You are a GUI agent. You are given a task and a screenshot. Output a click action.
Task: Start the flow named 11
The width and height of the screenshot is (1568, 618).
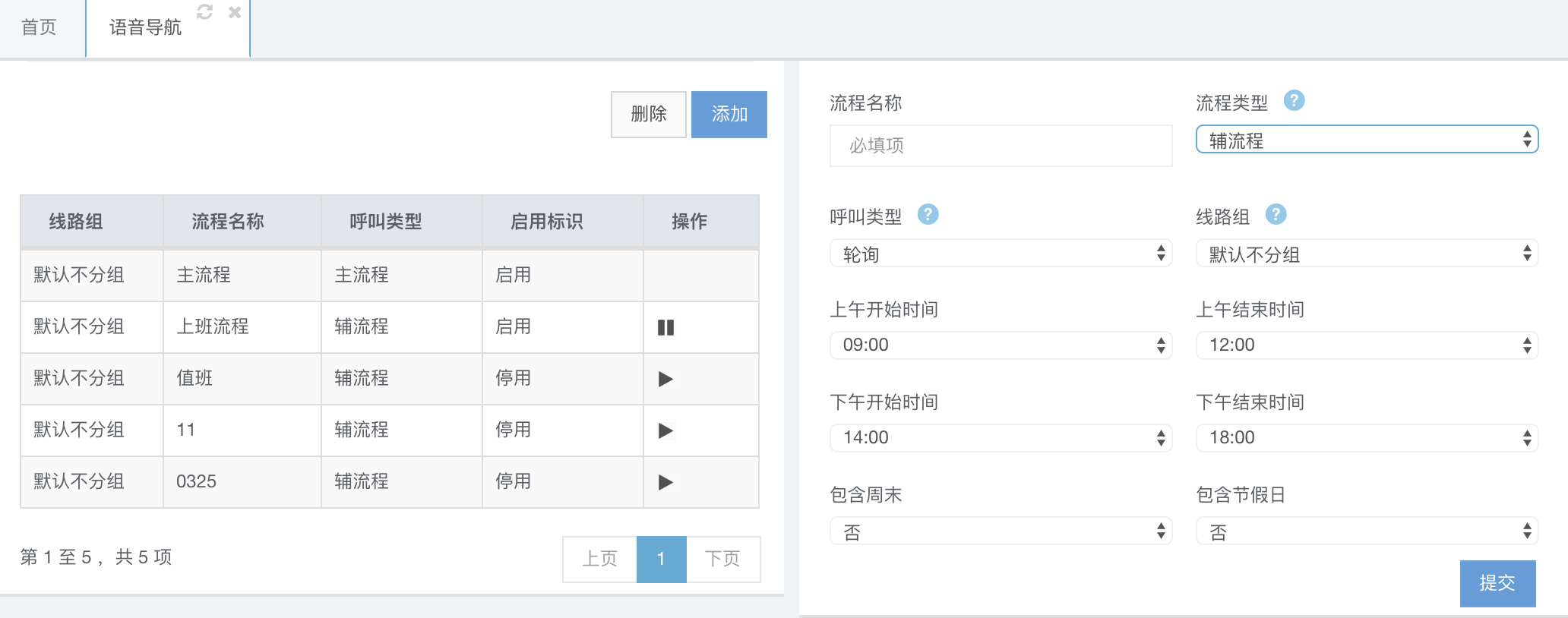[x=665, y=430]
